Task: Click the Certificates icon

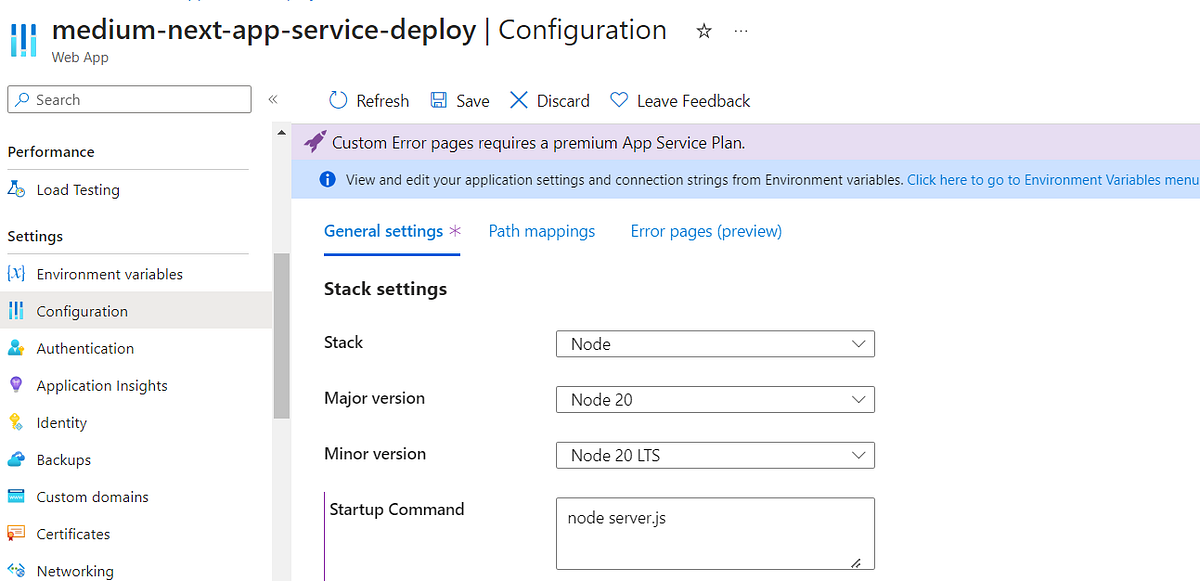Action: [16, 533]
